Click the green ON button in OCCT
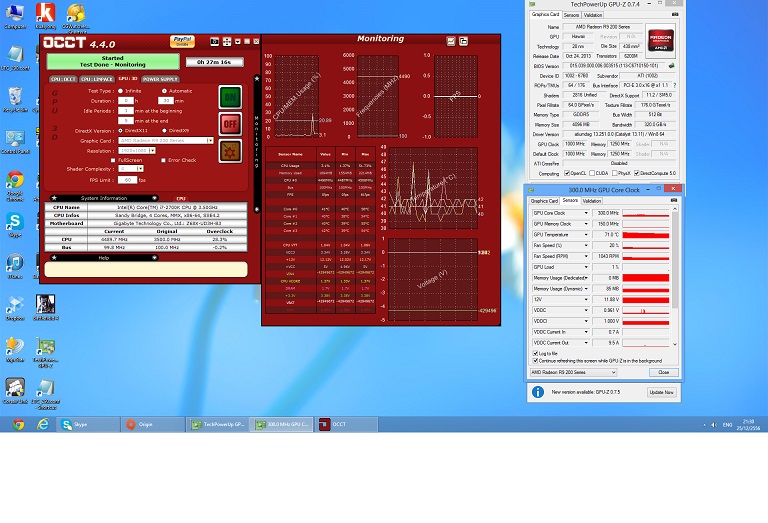This screenshot has height=523, width=768. (x=230, y=97)
